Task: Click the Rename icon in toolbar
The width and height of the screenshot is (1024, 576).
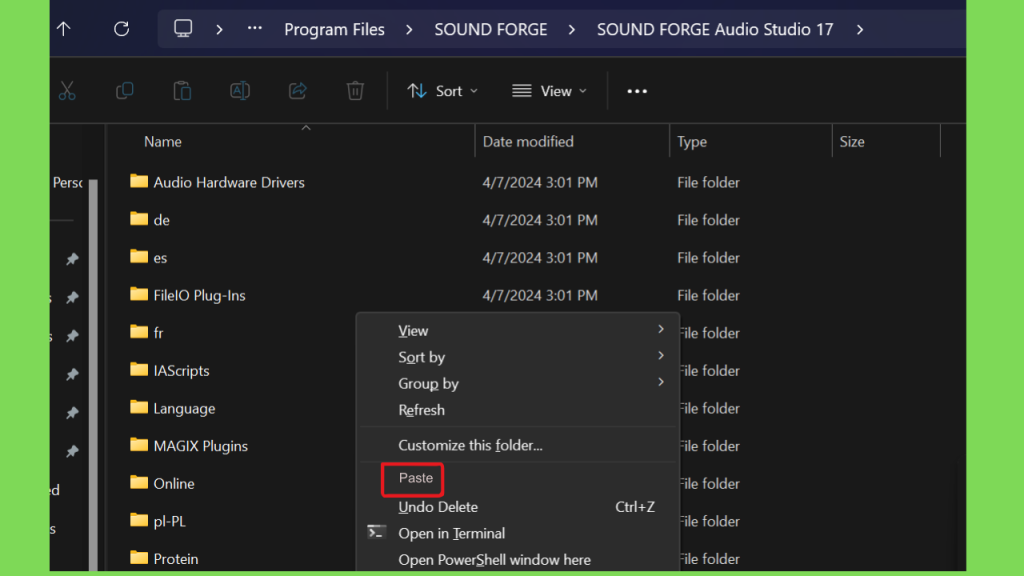Action: (240, 91)
